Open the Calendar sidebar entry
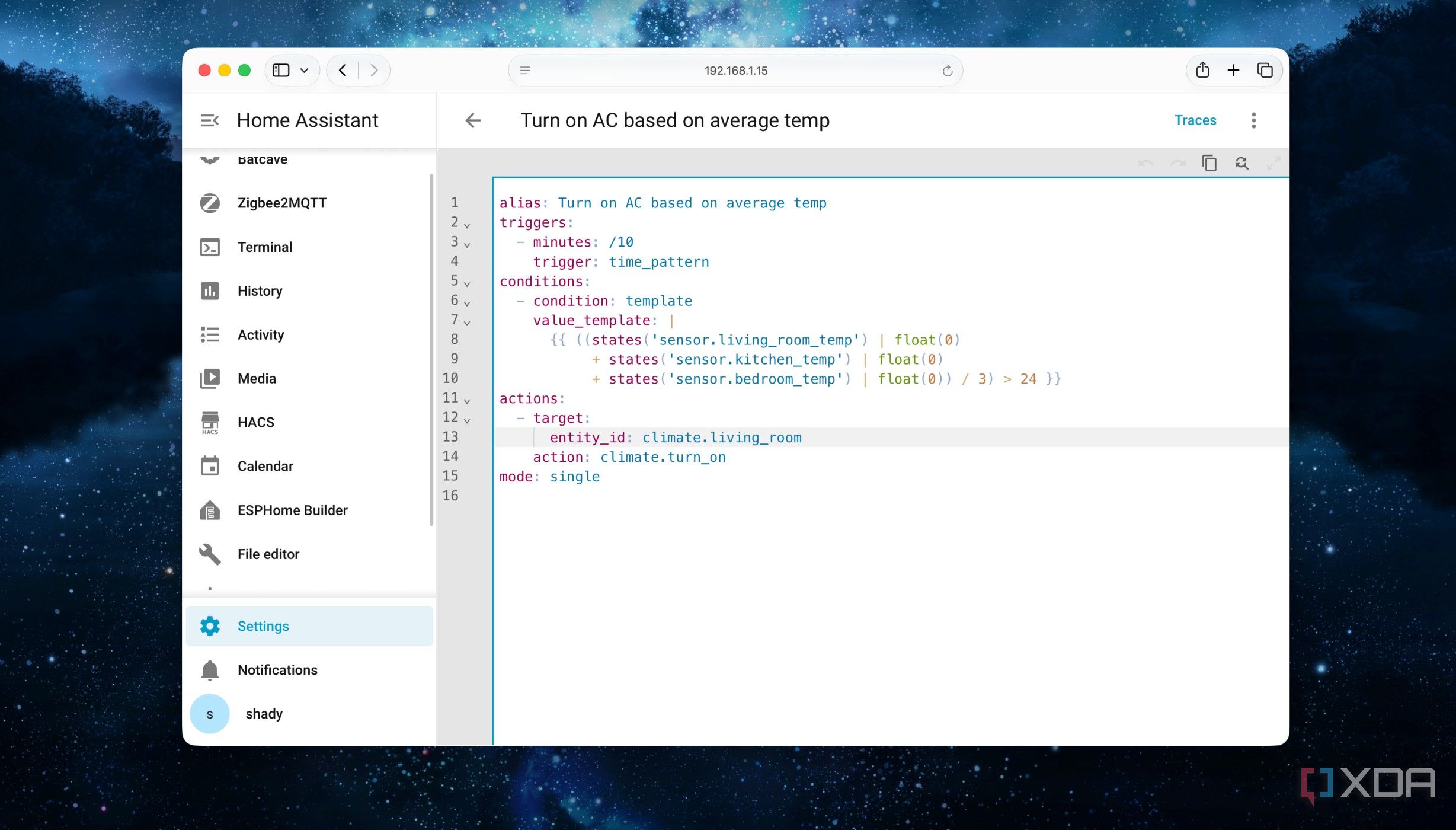 (309, 466)
